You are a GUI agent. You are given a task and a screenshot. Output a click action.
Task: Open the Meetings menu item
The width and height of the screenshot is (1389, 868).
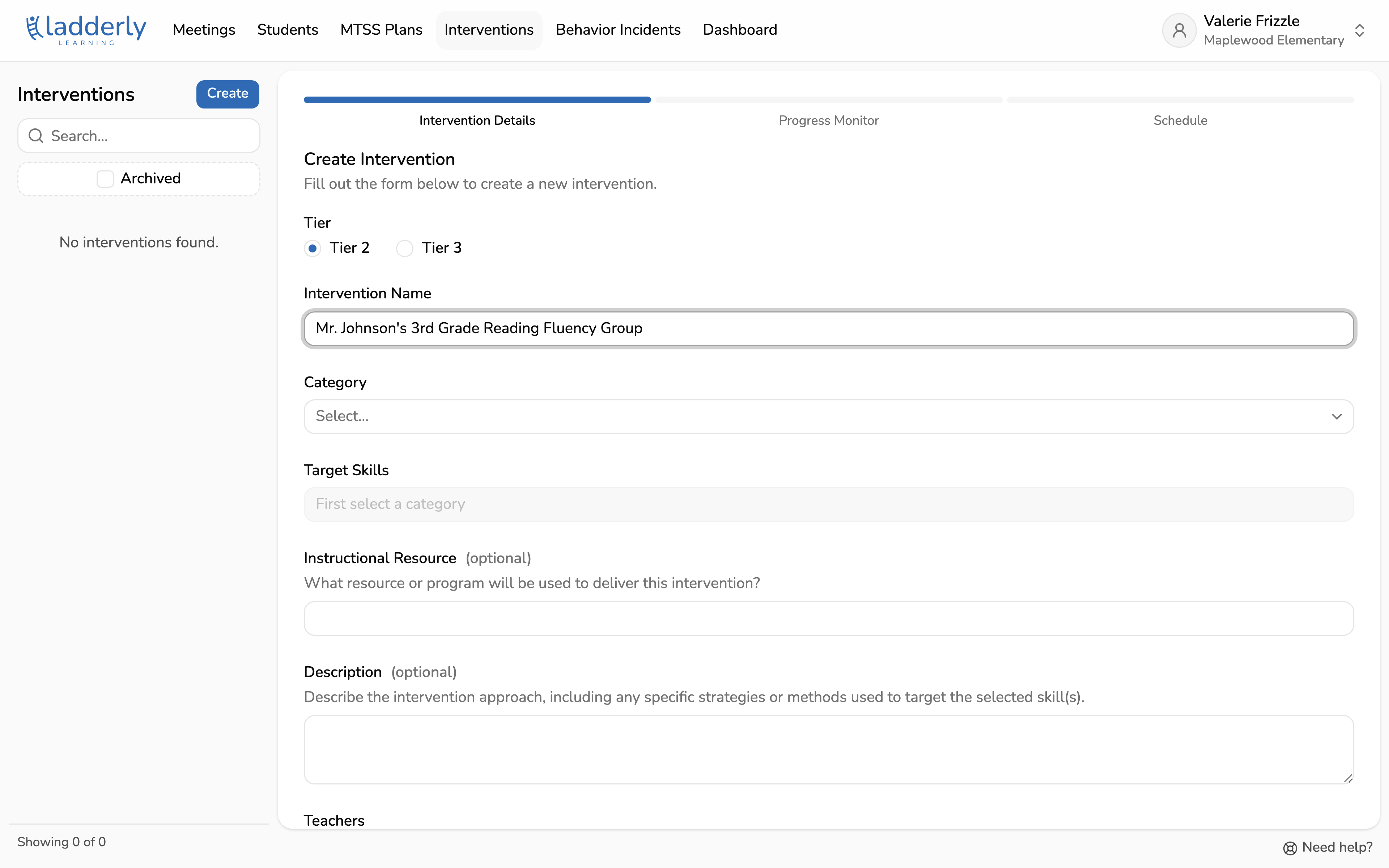tap(204, 30)
